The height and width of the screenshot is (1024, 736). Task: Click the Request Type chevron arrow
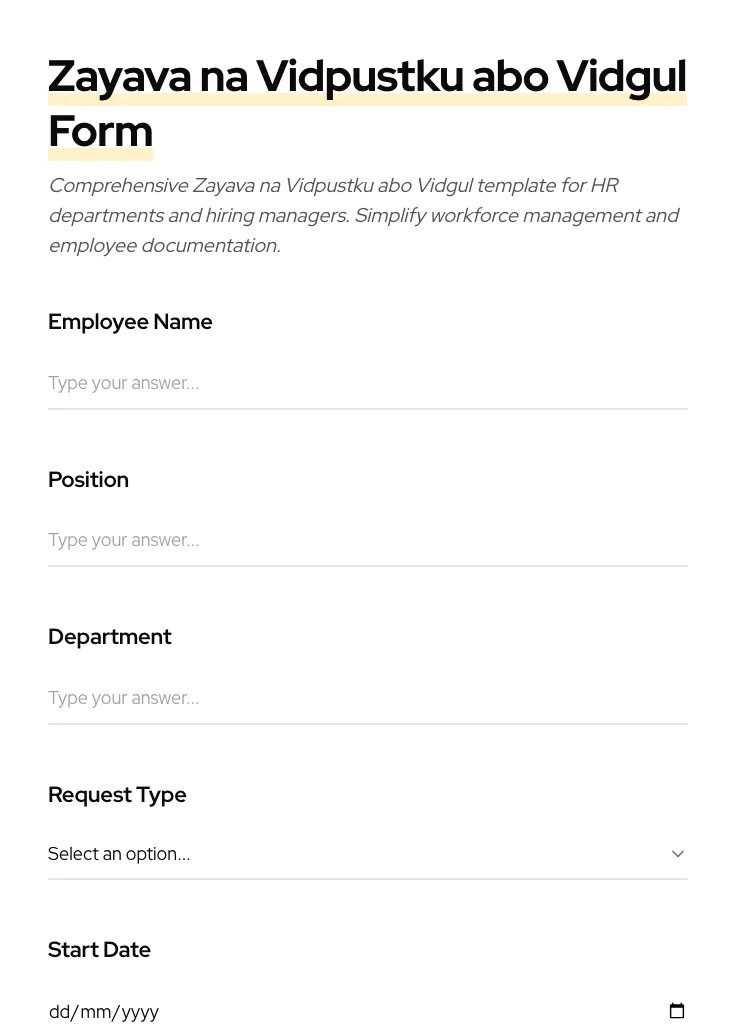click(x=678, y=854)
